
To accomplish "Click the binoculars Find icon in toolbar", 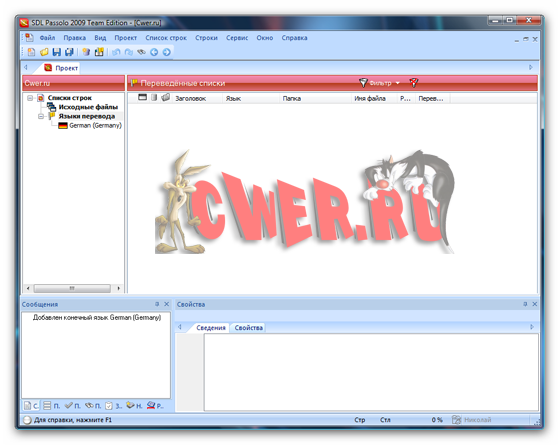I will 141,52.
